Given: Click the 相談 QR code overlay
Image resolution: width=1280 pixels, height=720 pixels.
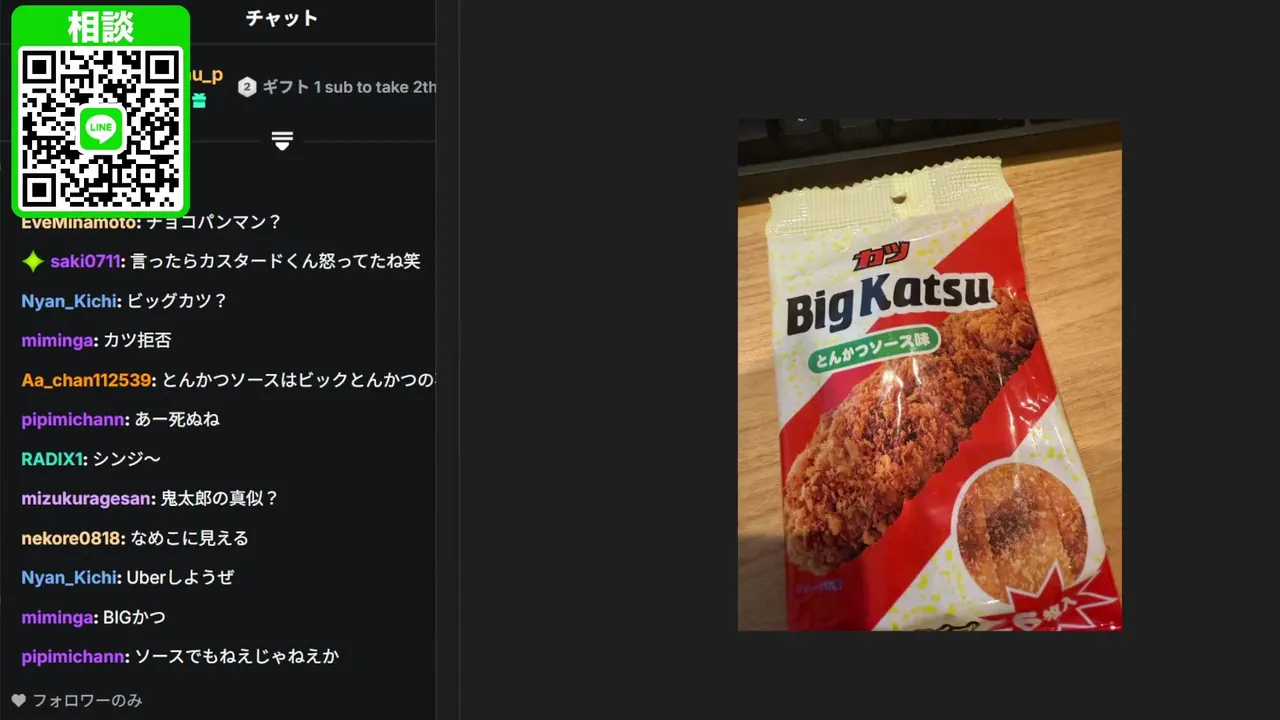Looking at the screenshot, I should tap(101, 111).
